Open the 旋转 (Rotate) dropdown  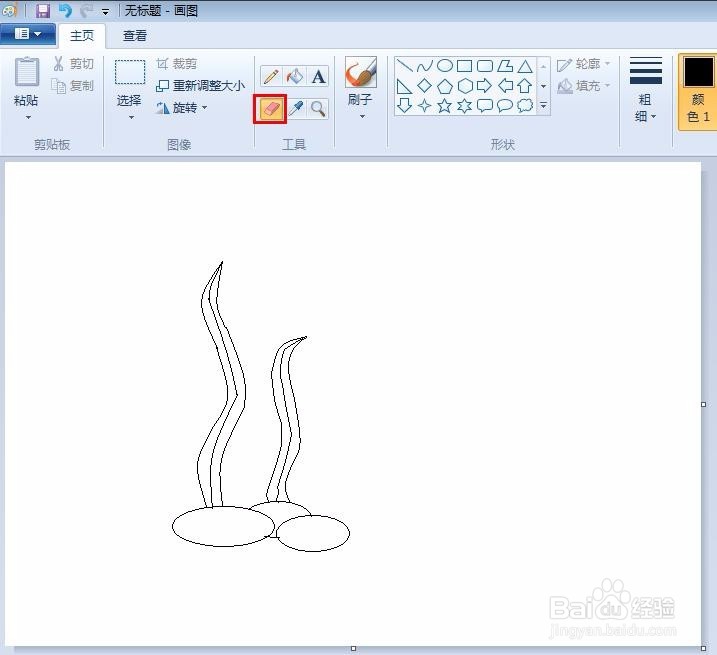coord(182,107)
